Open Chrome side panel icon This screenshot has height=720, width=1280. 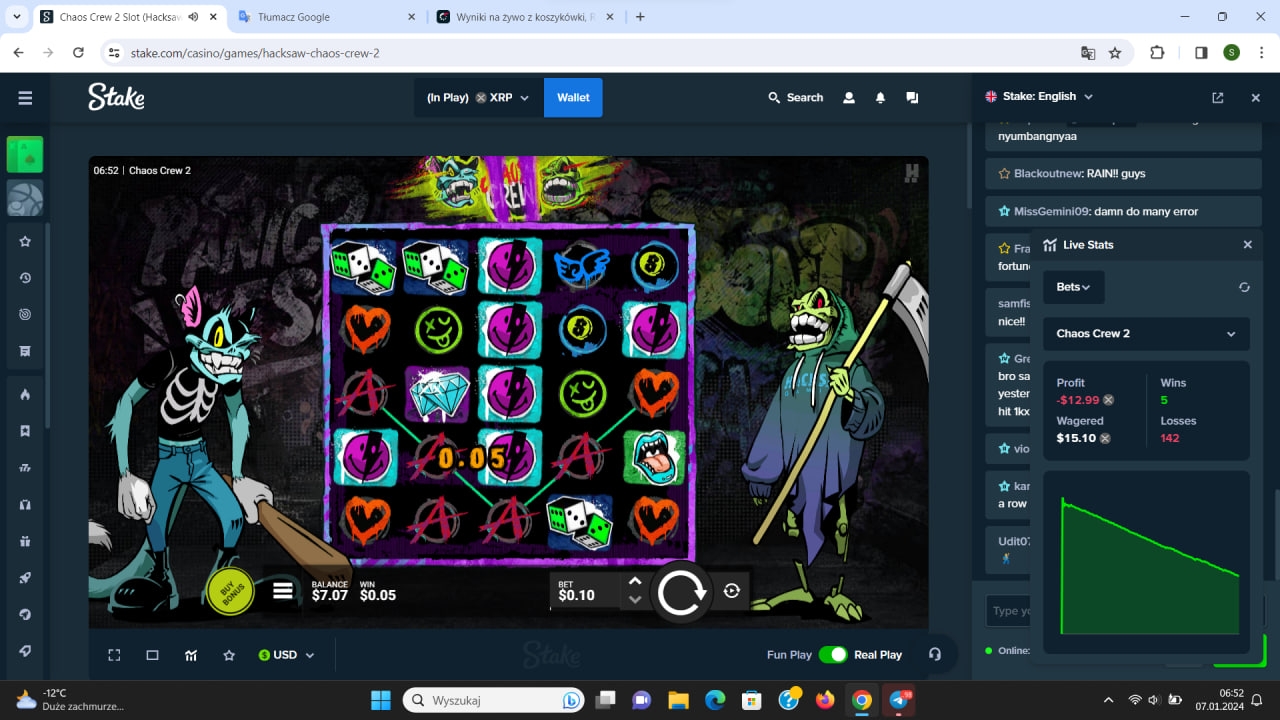pyautogui.click(x=1201, y=53)
